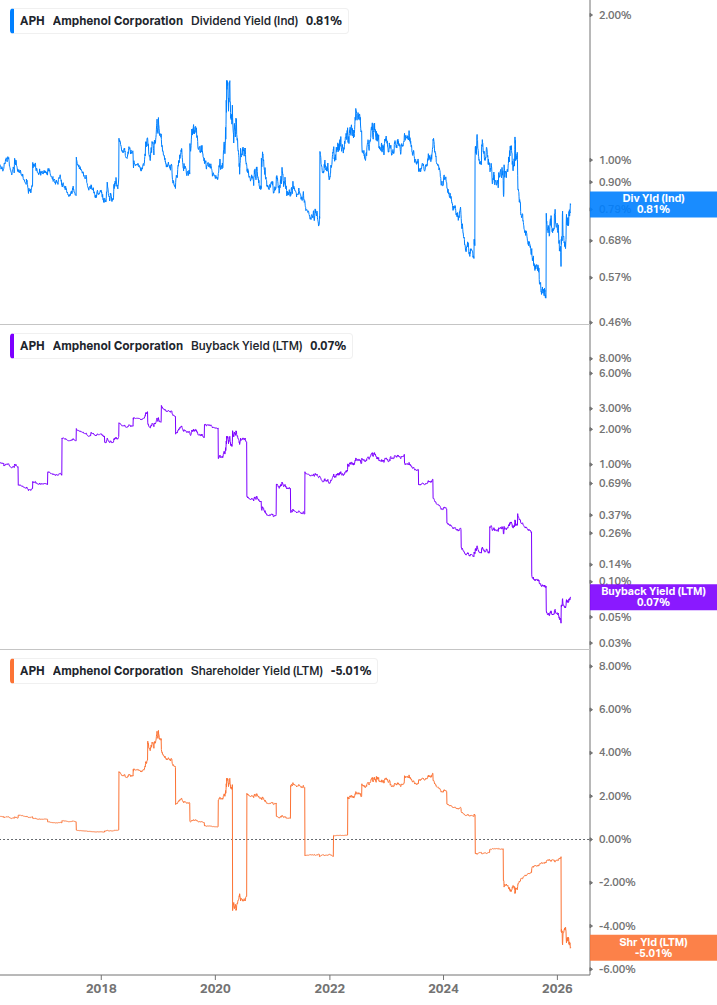Viewport: 717px width, 1005px height.
Task: Click the '1.00%' tick in the Dividend Yield panel
Action: 615,160
